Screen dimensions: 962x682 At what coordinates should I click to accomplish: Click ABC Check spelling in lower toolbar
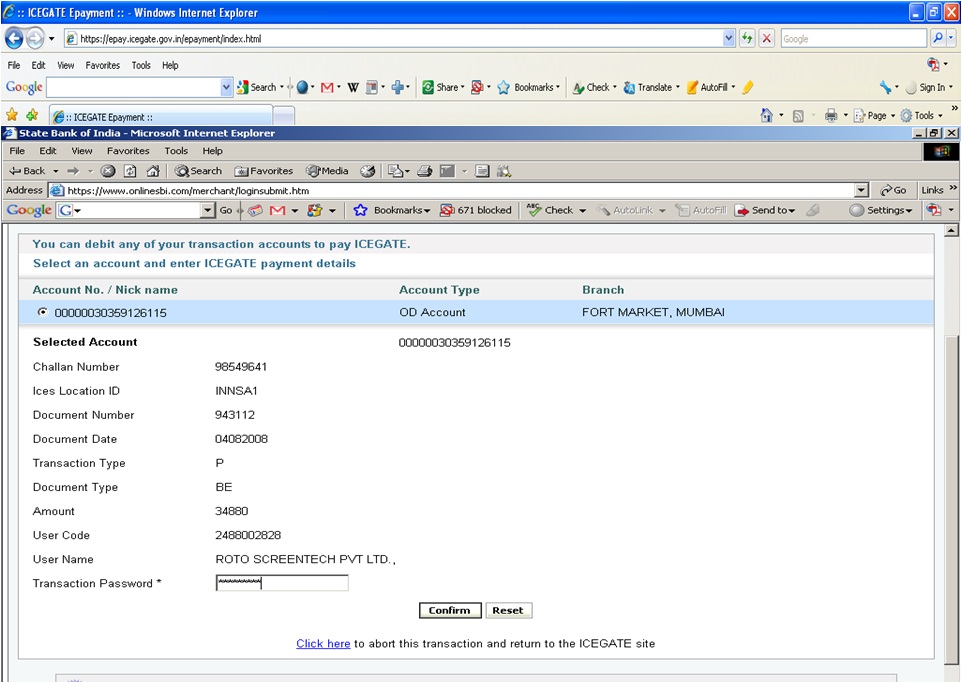[x=550, y=210]
